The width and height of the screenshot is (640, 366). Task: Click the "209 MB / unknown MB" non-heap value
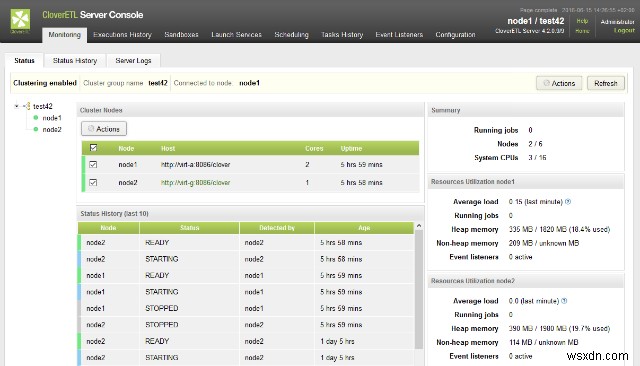tap(544, 243)
